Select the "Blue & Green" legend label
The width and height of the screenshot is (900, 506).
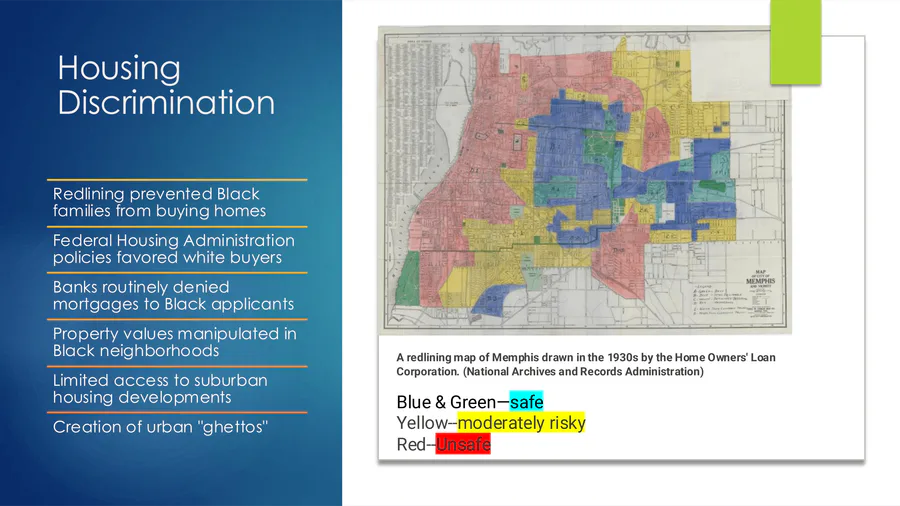pos(446,402)
